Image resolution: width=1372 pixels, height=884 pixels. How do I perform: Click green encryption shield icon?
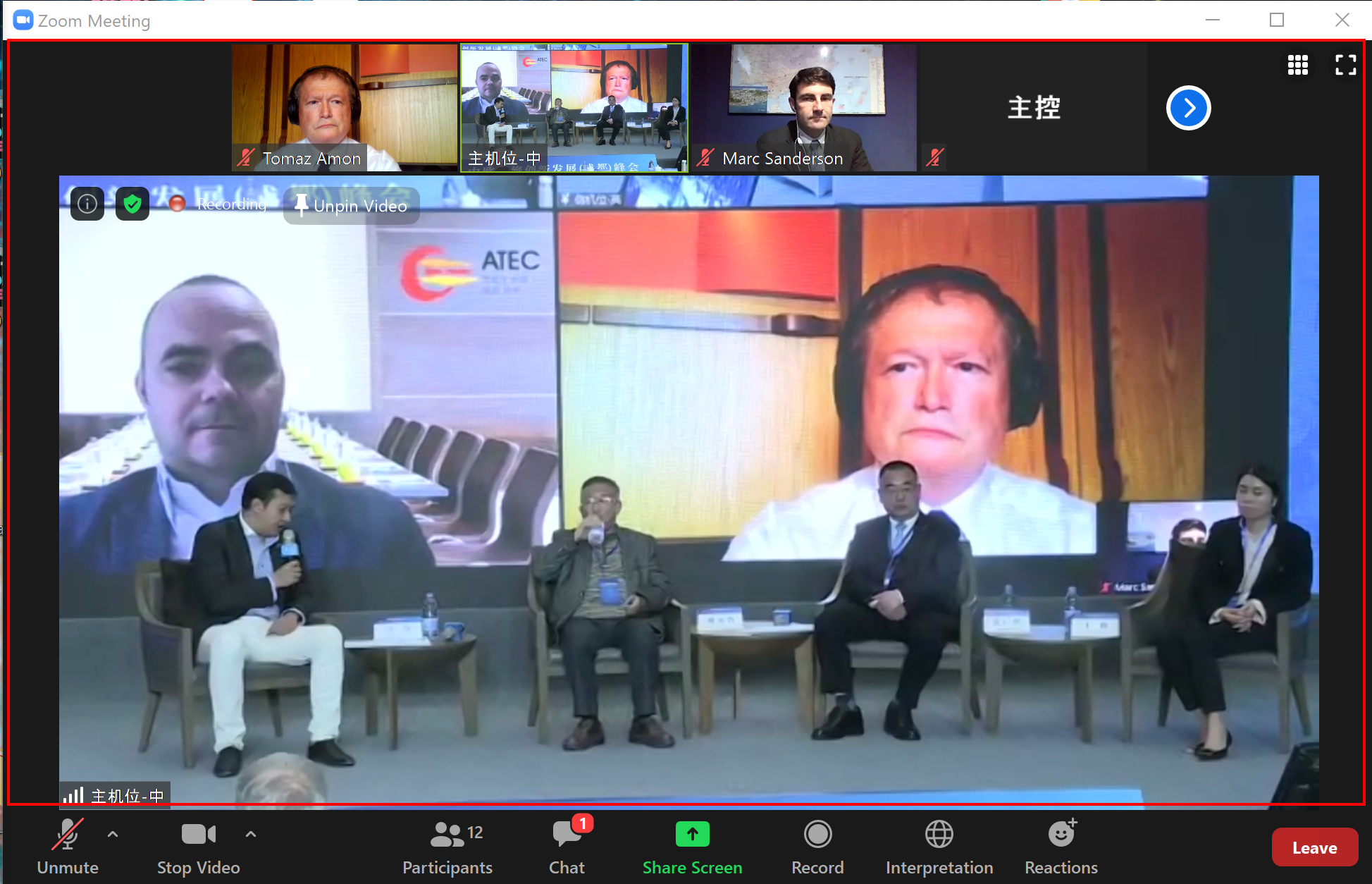coord(132,204)
